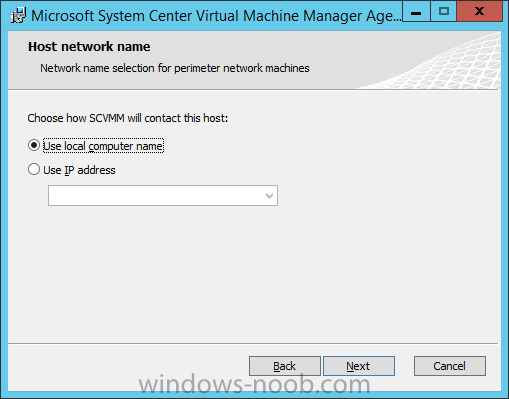
Task: Proceed by clicking the Next button
Action: [359, 366]
